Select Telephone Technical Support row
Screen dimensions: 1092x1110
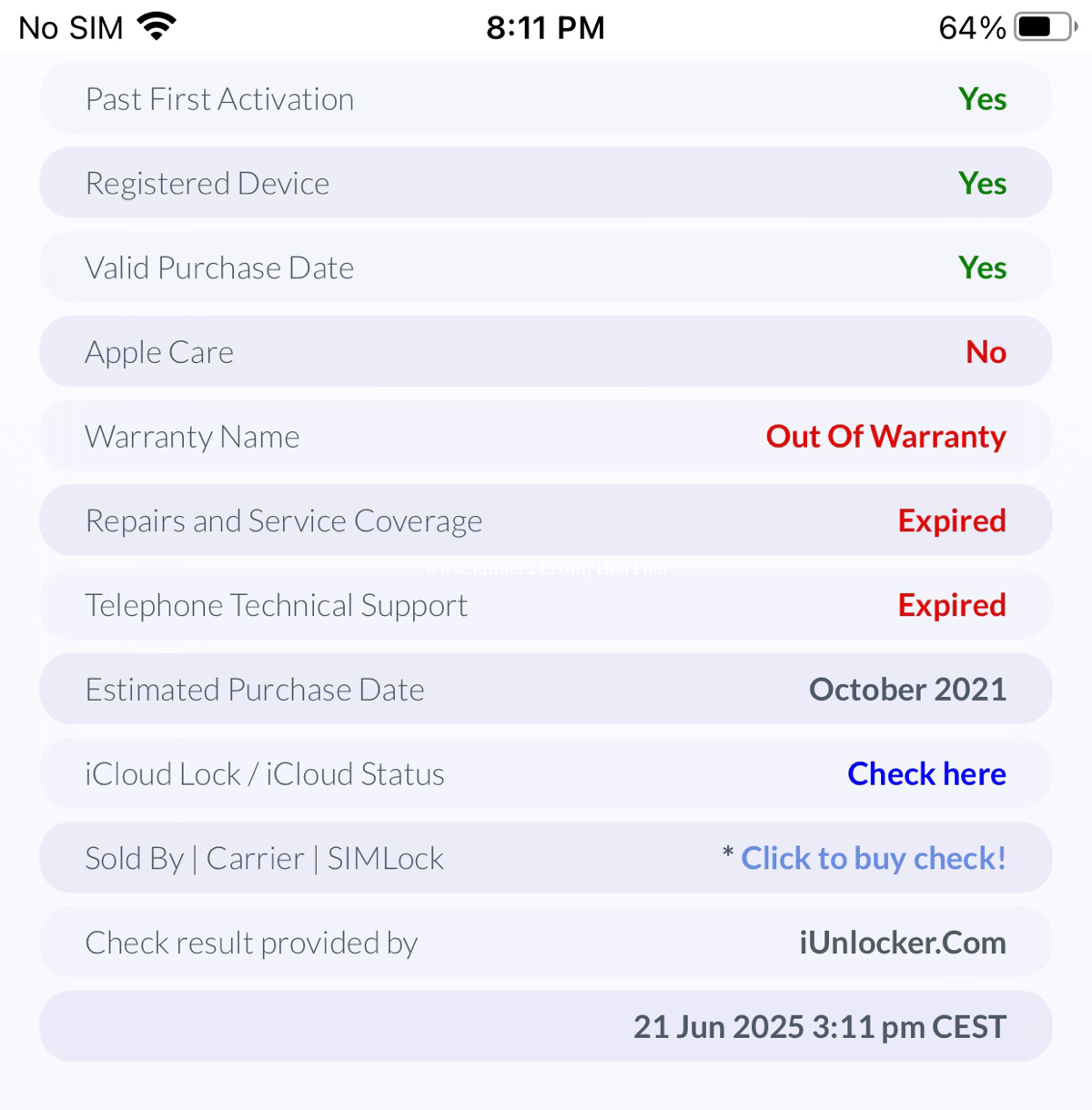[546, 605]
